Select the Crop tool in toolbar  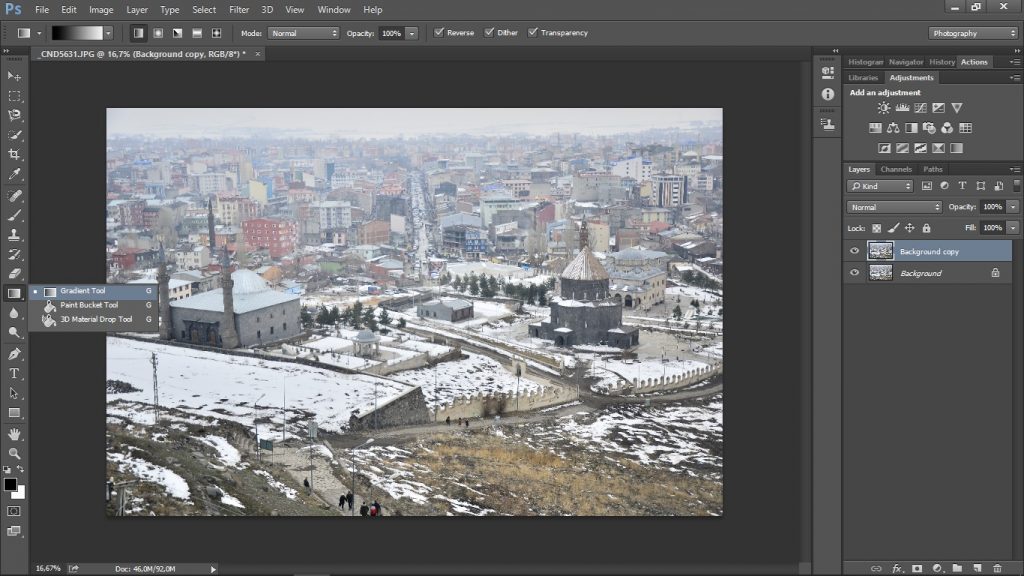tap(14, 154)
